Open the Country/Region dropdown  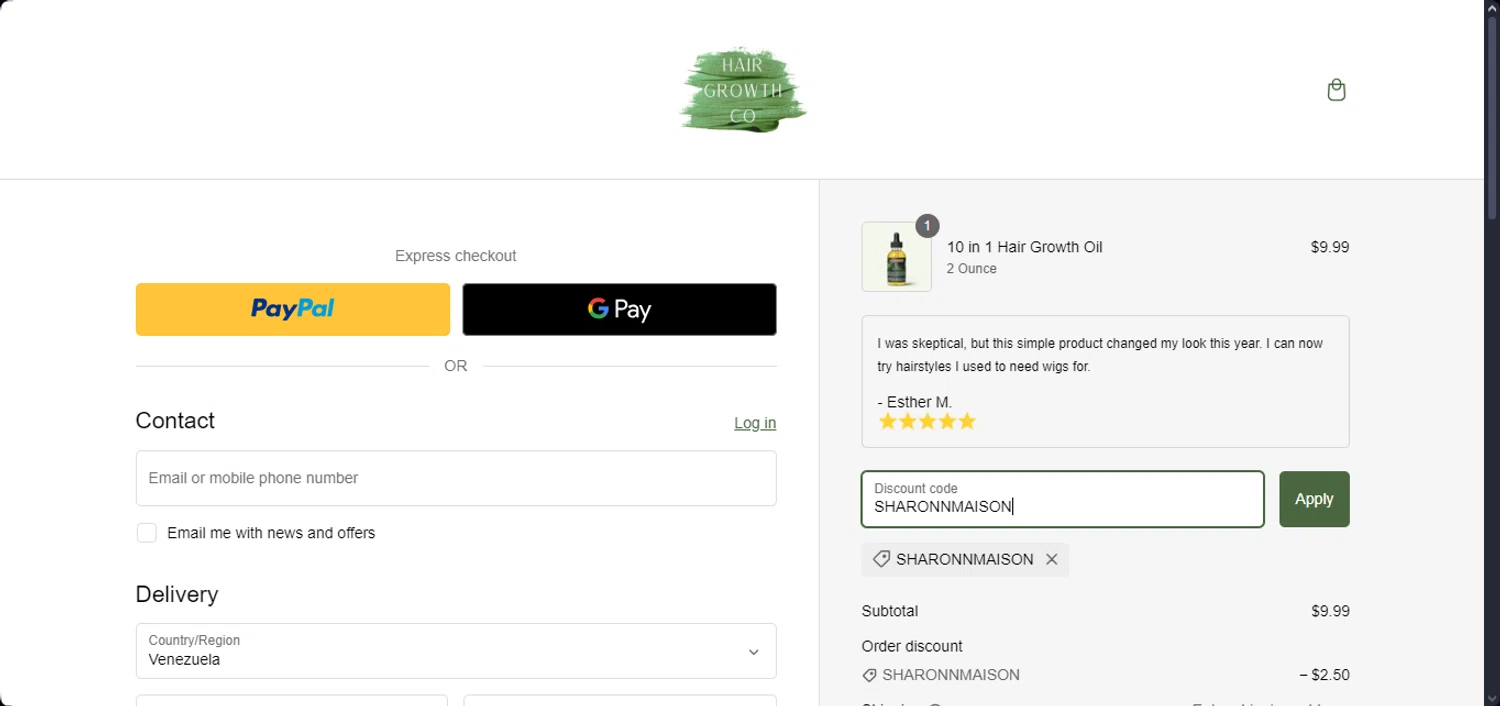(x=456, y=651)
